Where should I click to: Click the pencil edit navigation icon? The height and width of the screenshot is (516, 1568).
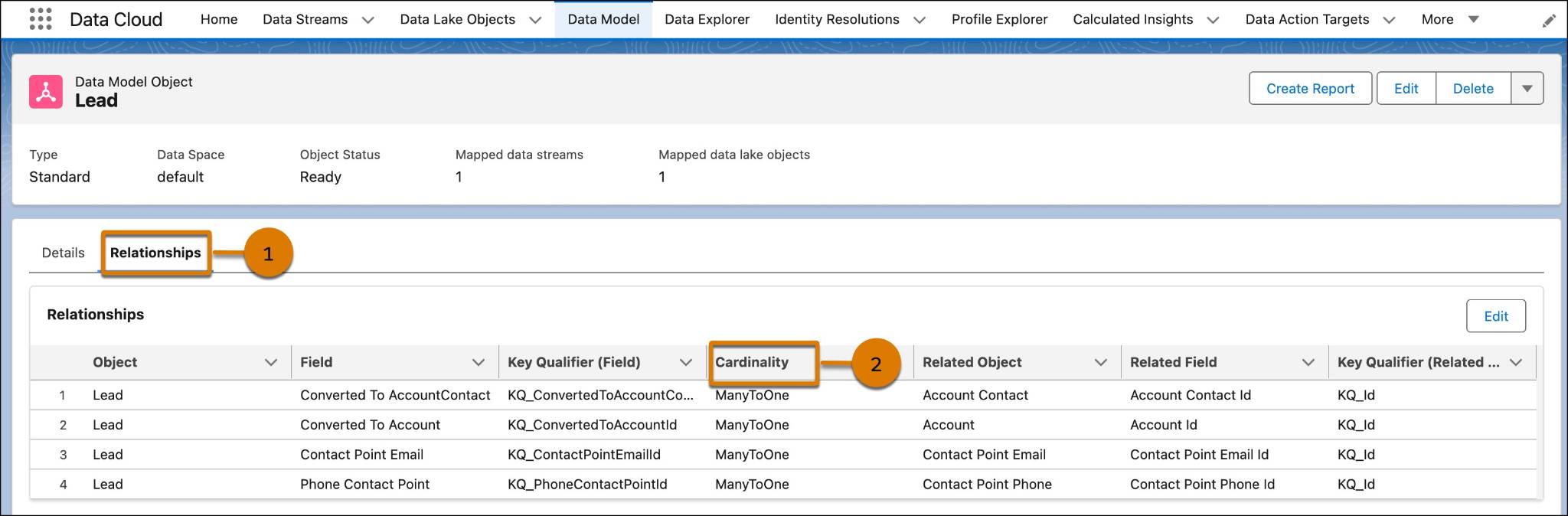[x=1549, y=21]
